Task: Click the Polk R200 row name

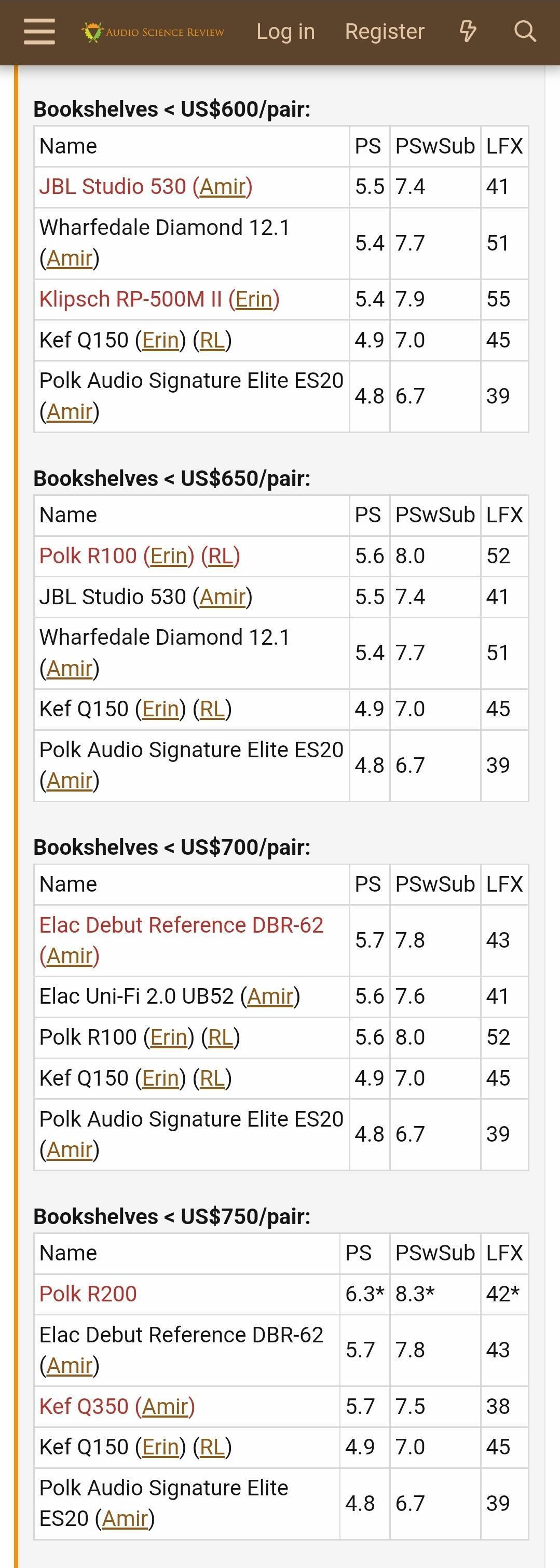Action: 88,1294
